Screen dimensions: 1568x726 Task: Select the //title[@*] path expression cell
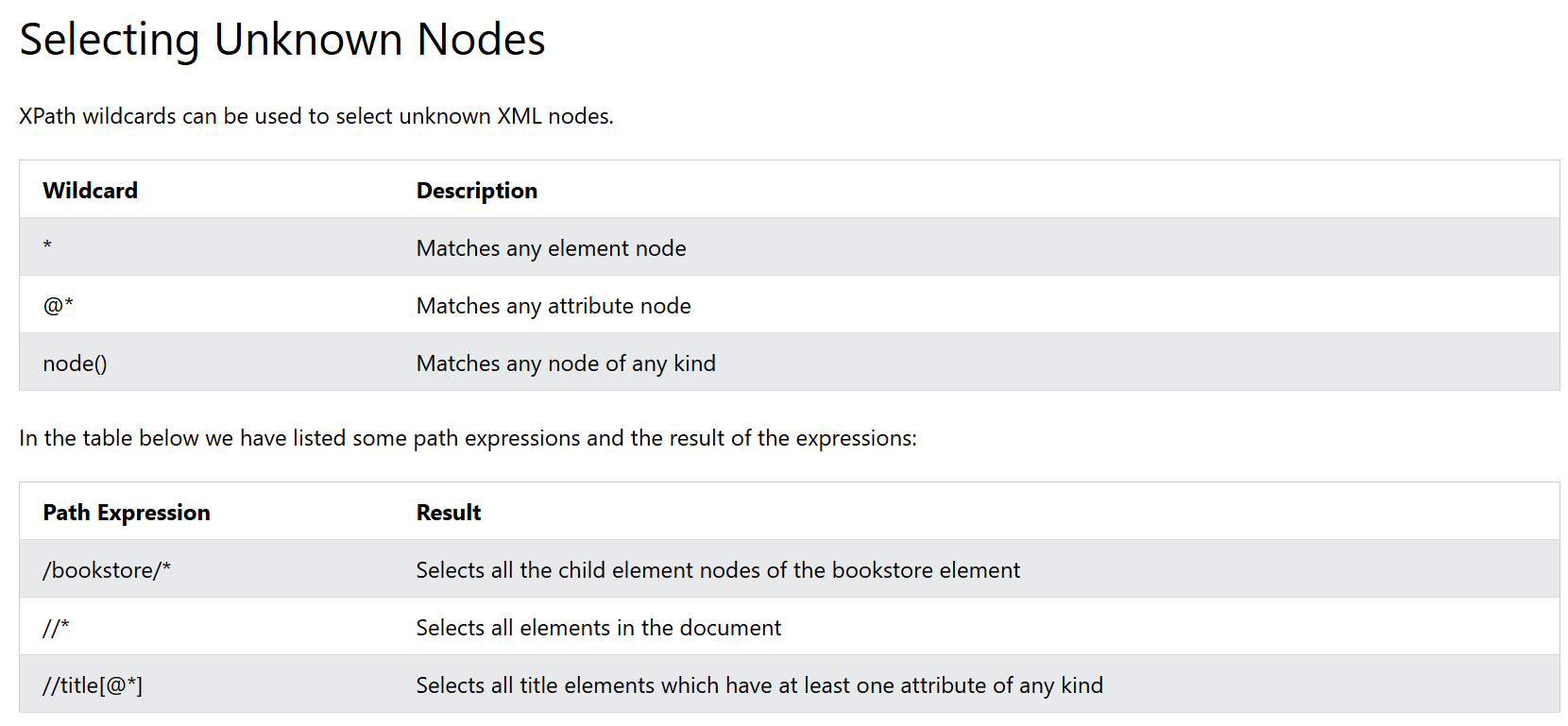coord(93,685)
